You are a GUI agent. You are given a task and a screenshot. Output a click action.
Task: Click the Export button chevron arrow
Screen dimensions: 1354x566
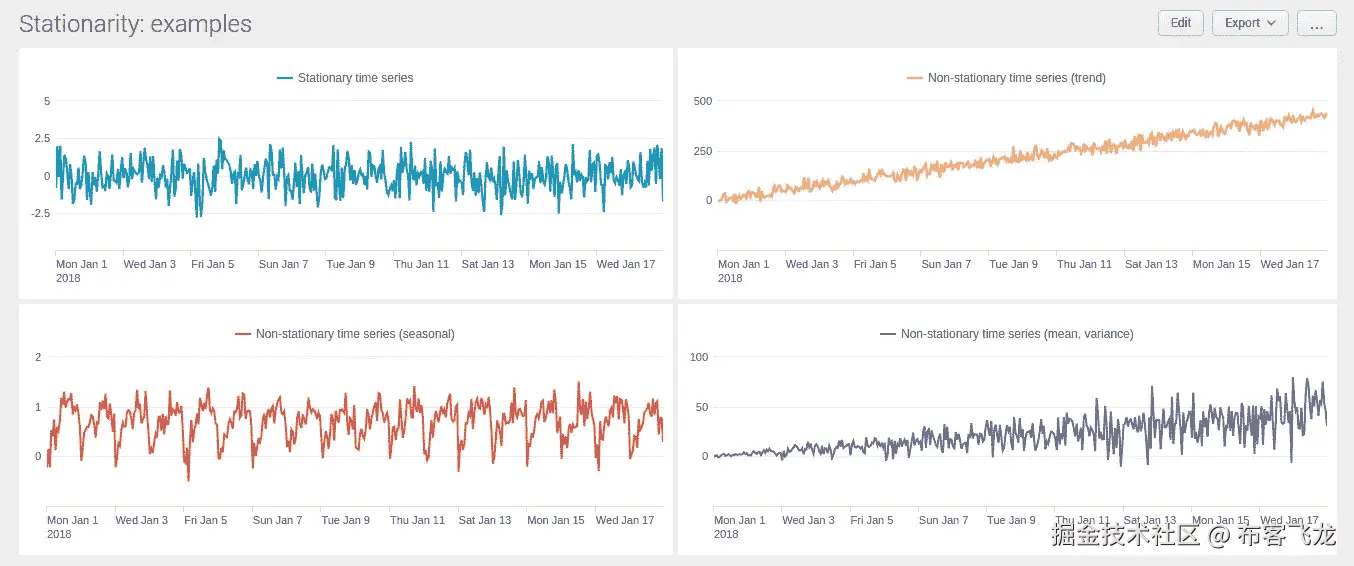pos(1272,23)
